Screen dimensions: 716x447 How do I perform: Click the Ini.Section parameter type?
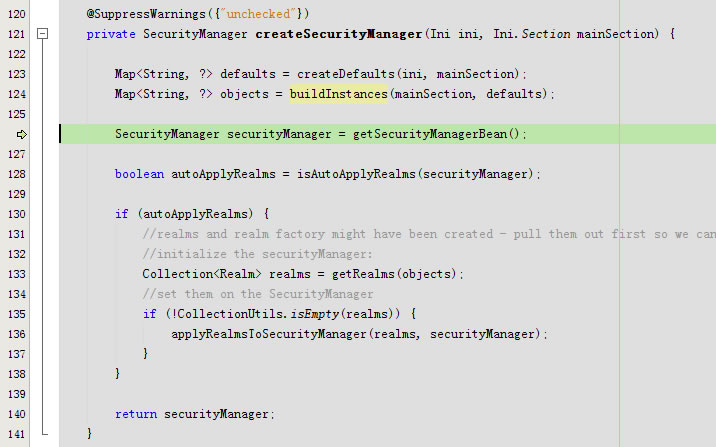coord(532,34)
